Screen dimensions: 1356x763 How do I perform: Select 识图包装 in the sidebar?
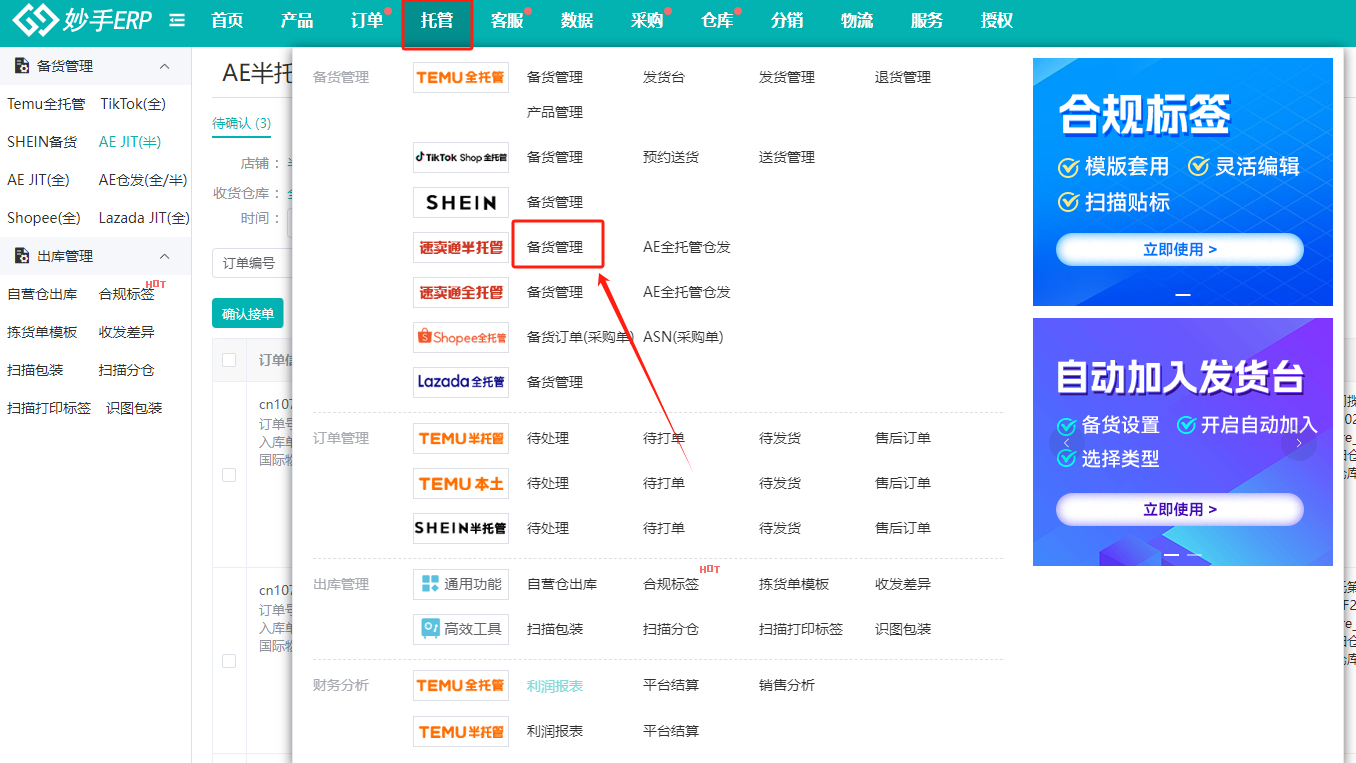pyautogui.click(x=134, y=408)
